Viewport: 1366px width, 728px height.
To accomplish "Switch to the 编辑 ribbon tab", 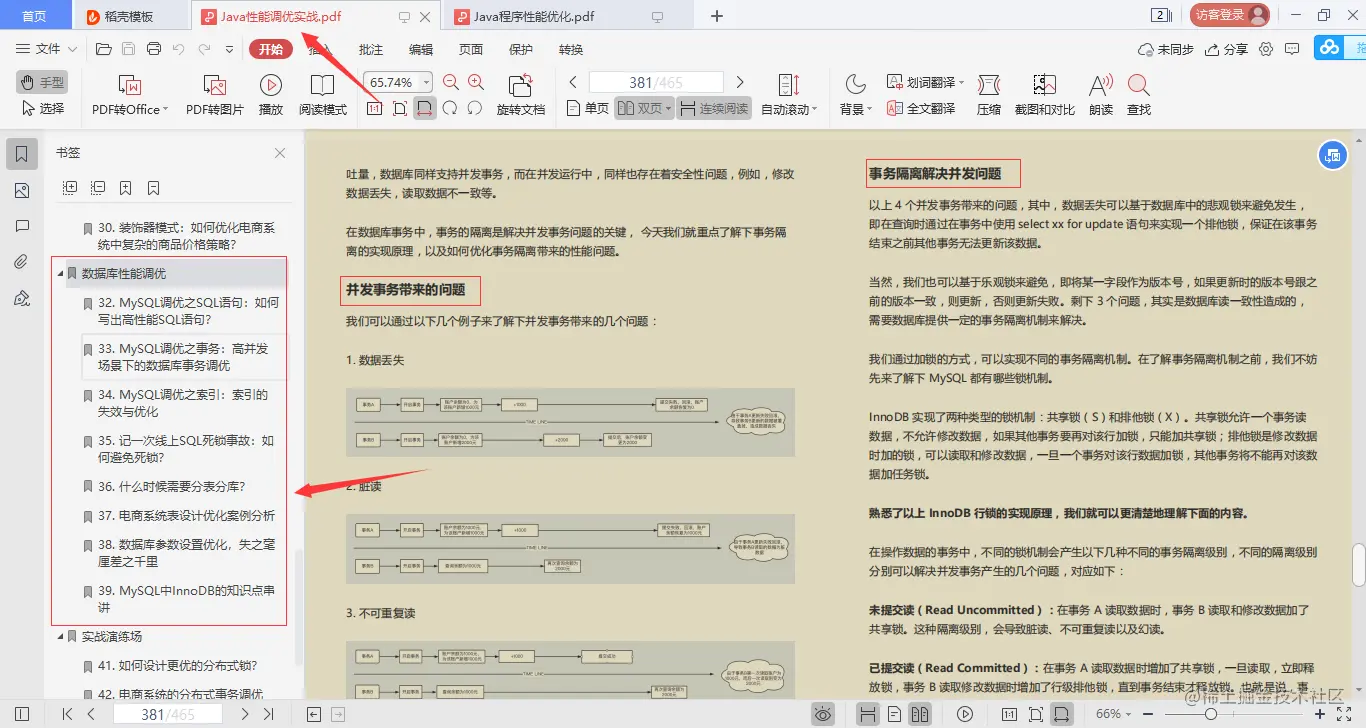I will 420,48.
